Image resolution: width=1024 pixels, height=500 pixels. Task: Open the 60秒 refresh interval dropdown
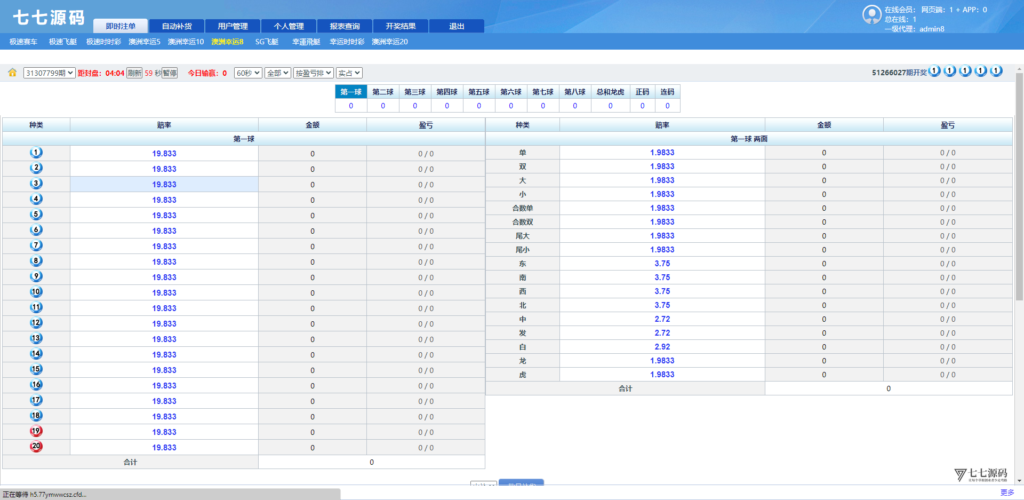pos(247,73)
